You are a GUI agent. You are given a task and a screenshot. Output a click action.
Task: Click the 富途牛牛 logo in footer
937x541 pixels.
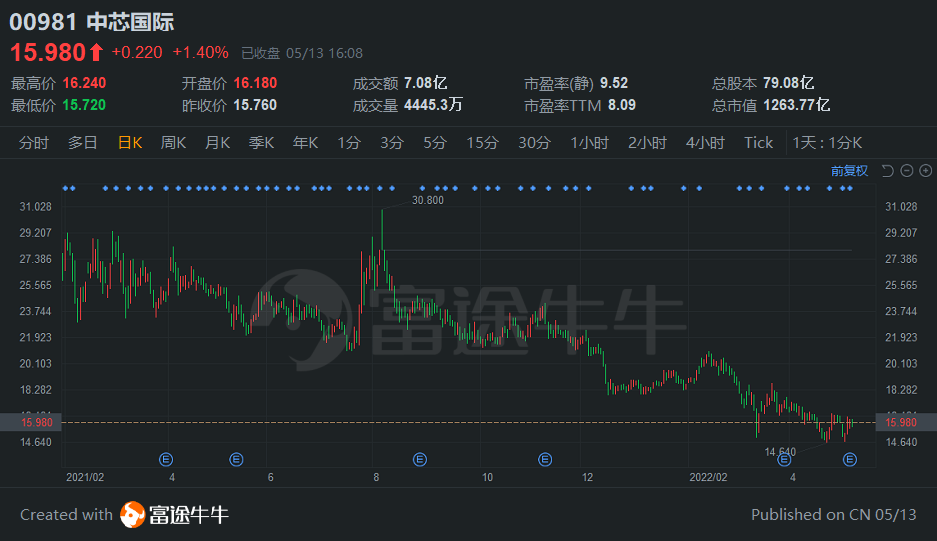[x=174, y=515]
